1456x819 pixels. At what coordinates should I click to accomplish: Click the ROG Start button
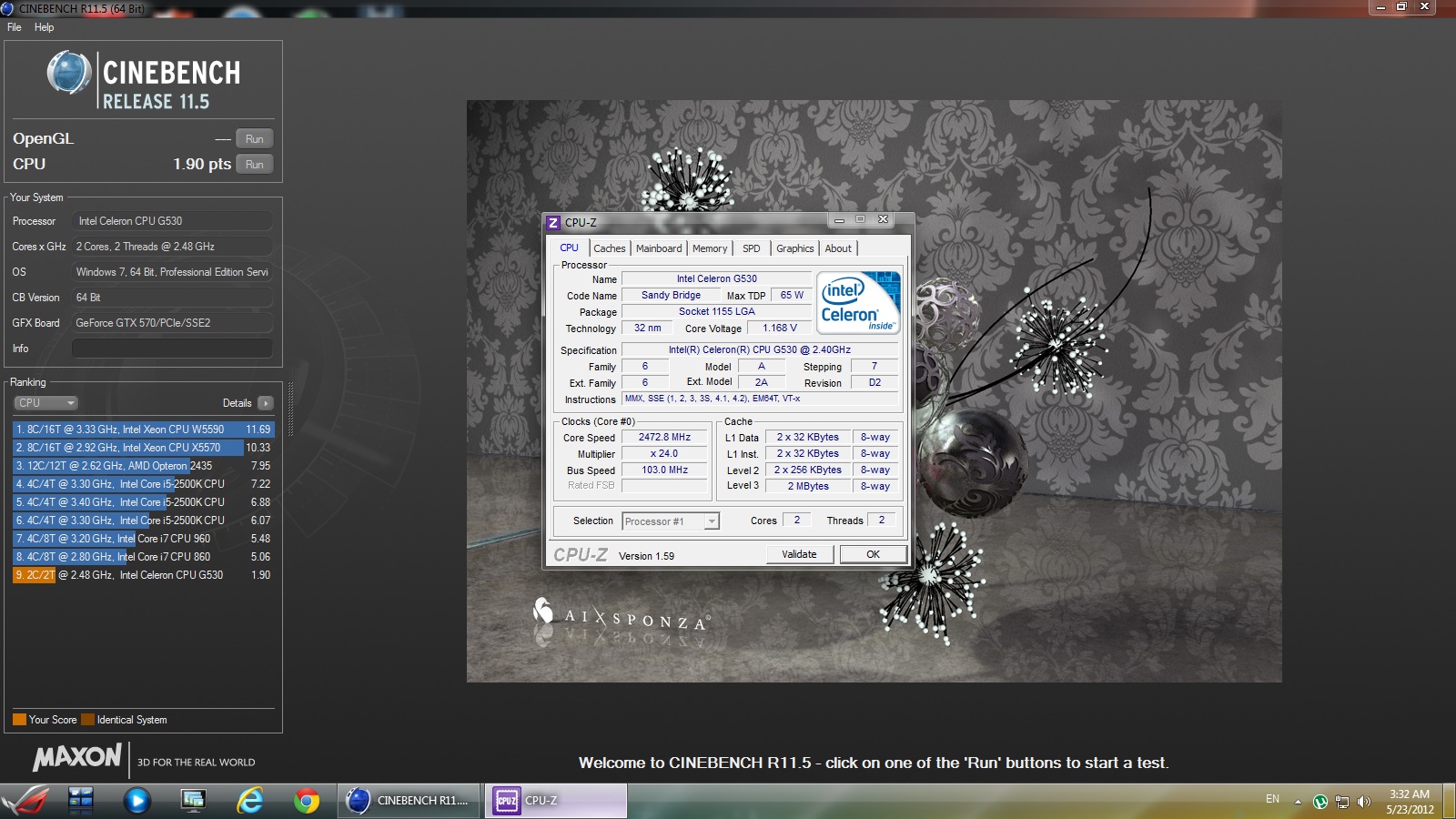25,801
